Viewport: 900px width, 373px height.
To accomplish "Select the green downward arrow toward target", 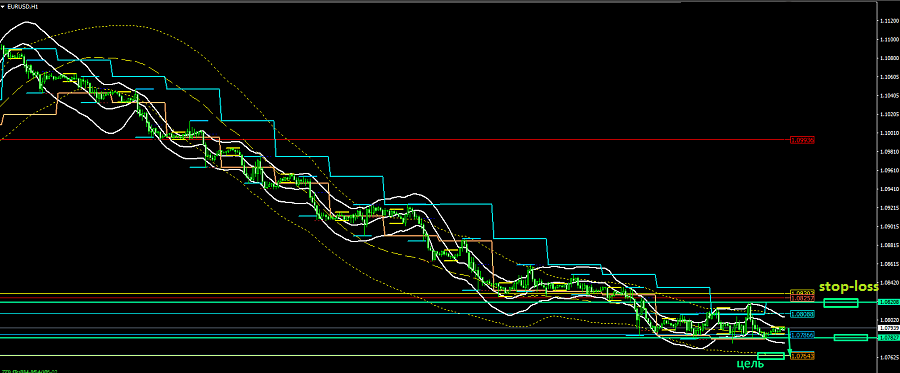I will tap(790, 342).
